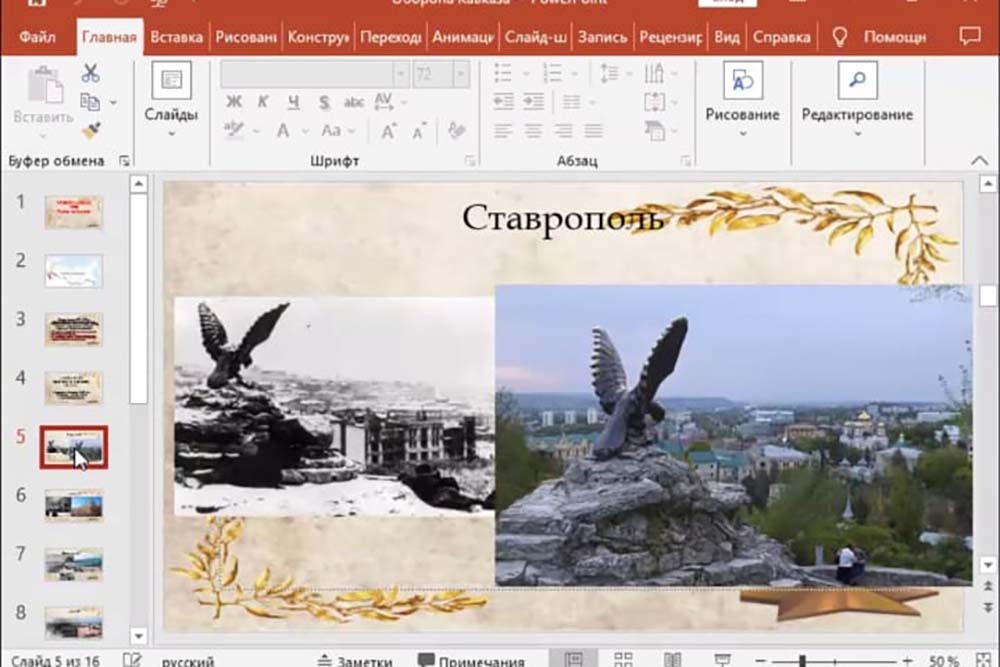
Task: Click the Character spacing AV icon
Action: pyautogui.click(x=383, y=101)
